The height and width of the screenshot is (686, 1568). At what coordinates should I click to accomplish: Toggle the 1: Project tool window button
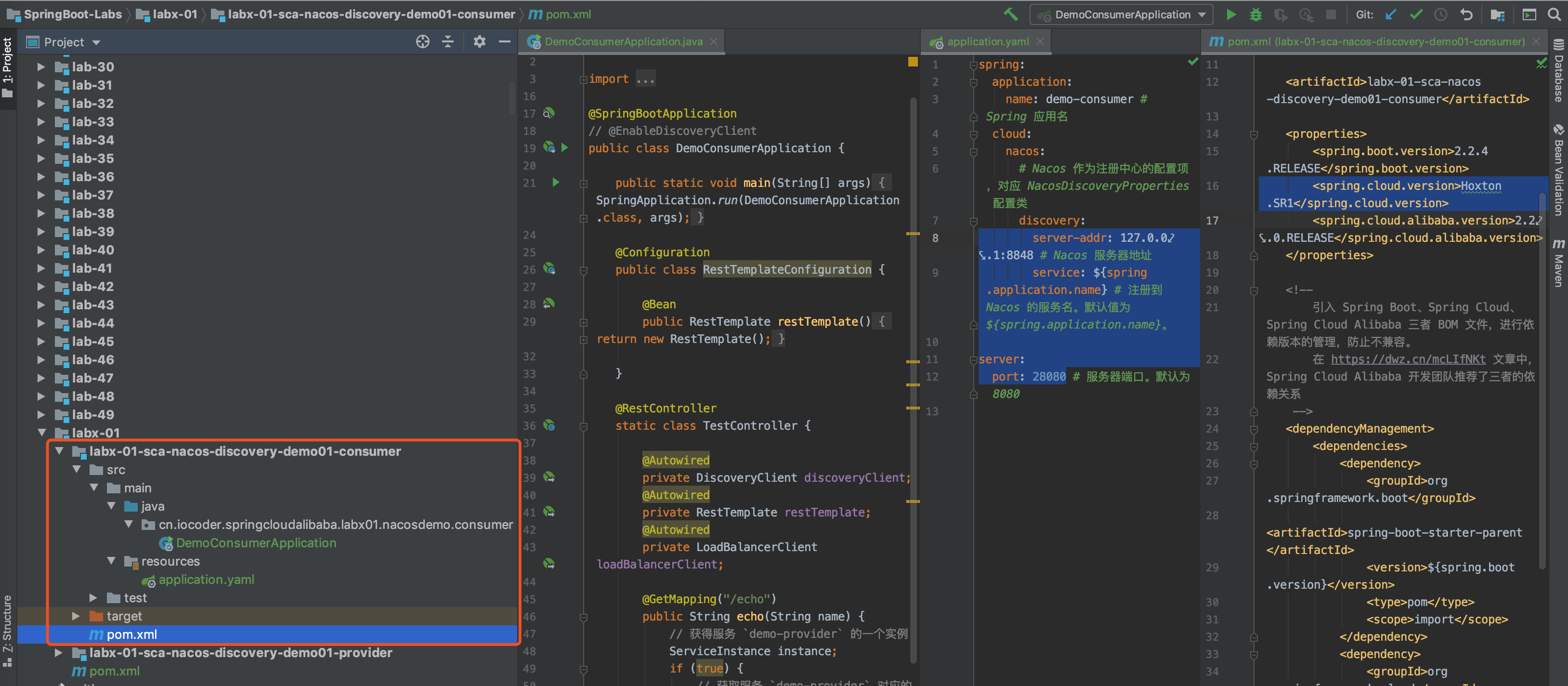coord(7,68)
